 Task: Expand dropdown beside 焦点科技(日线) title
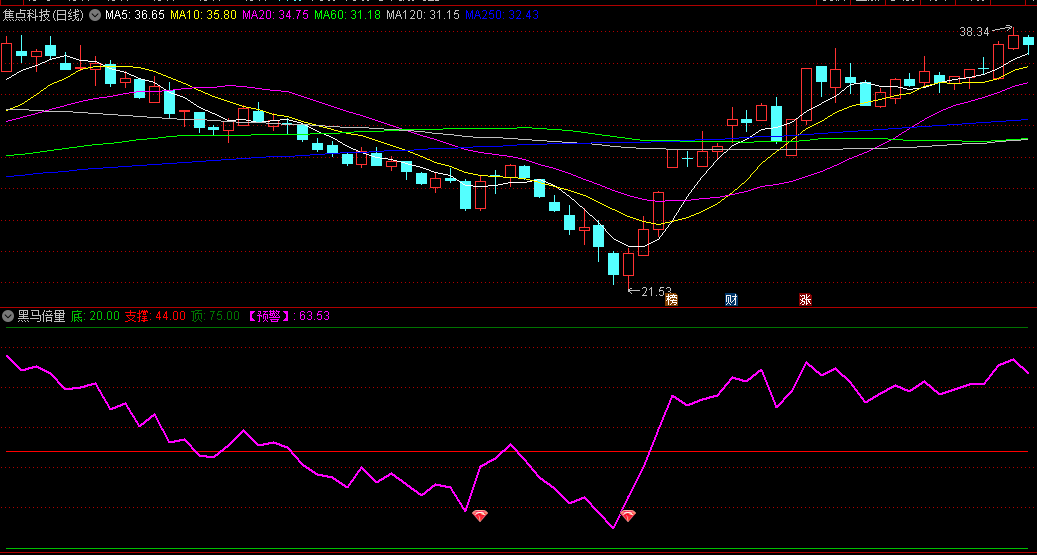tap(95, 15)
